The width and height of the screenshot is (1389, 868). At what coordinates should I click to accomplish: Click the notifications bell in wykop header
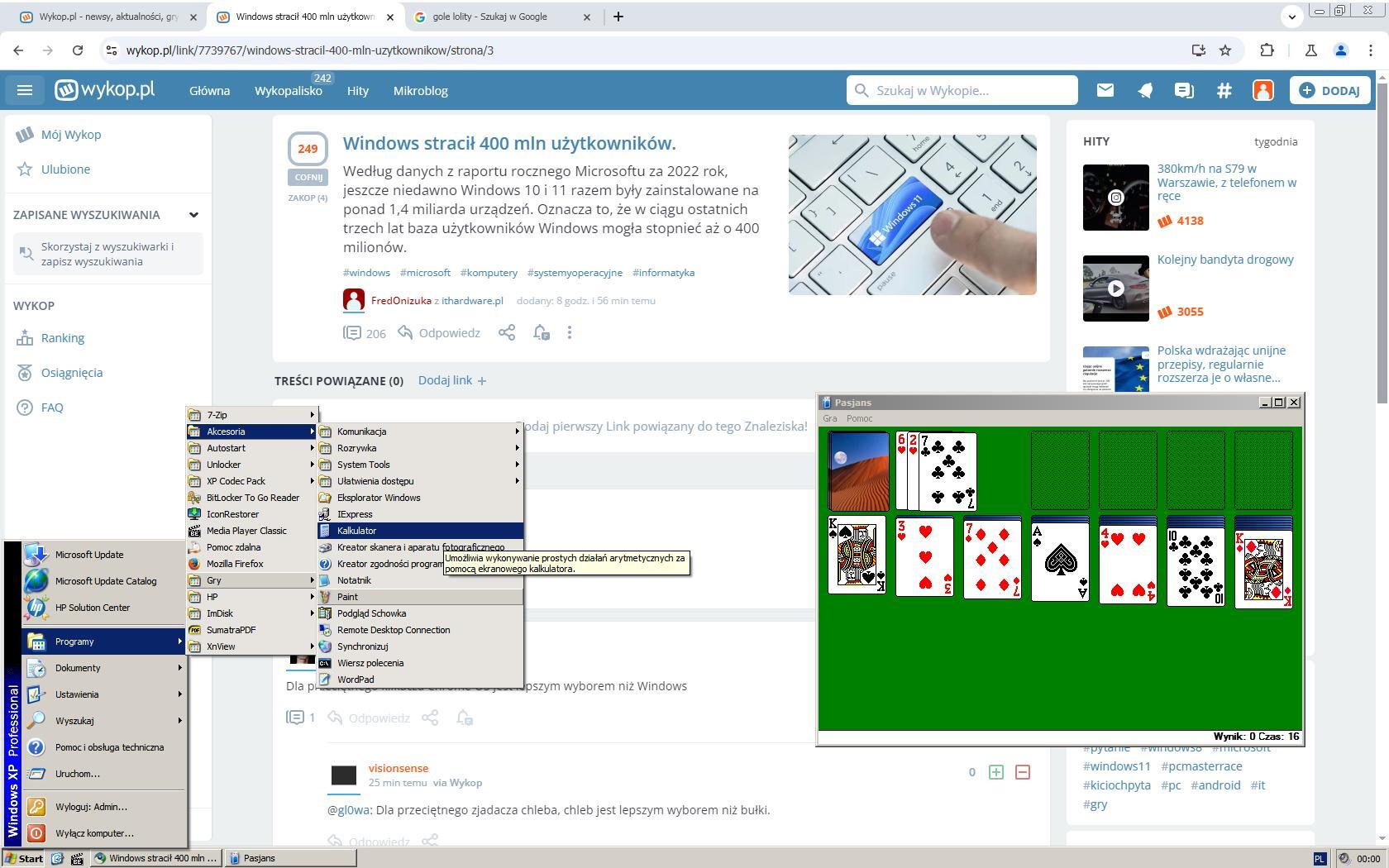1144,90
